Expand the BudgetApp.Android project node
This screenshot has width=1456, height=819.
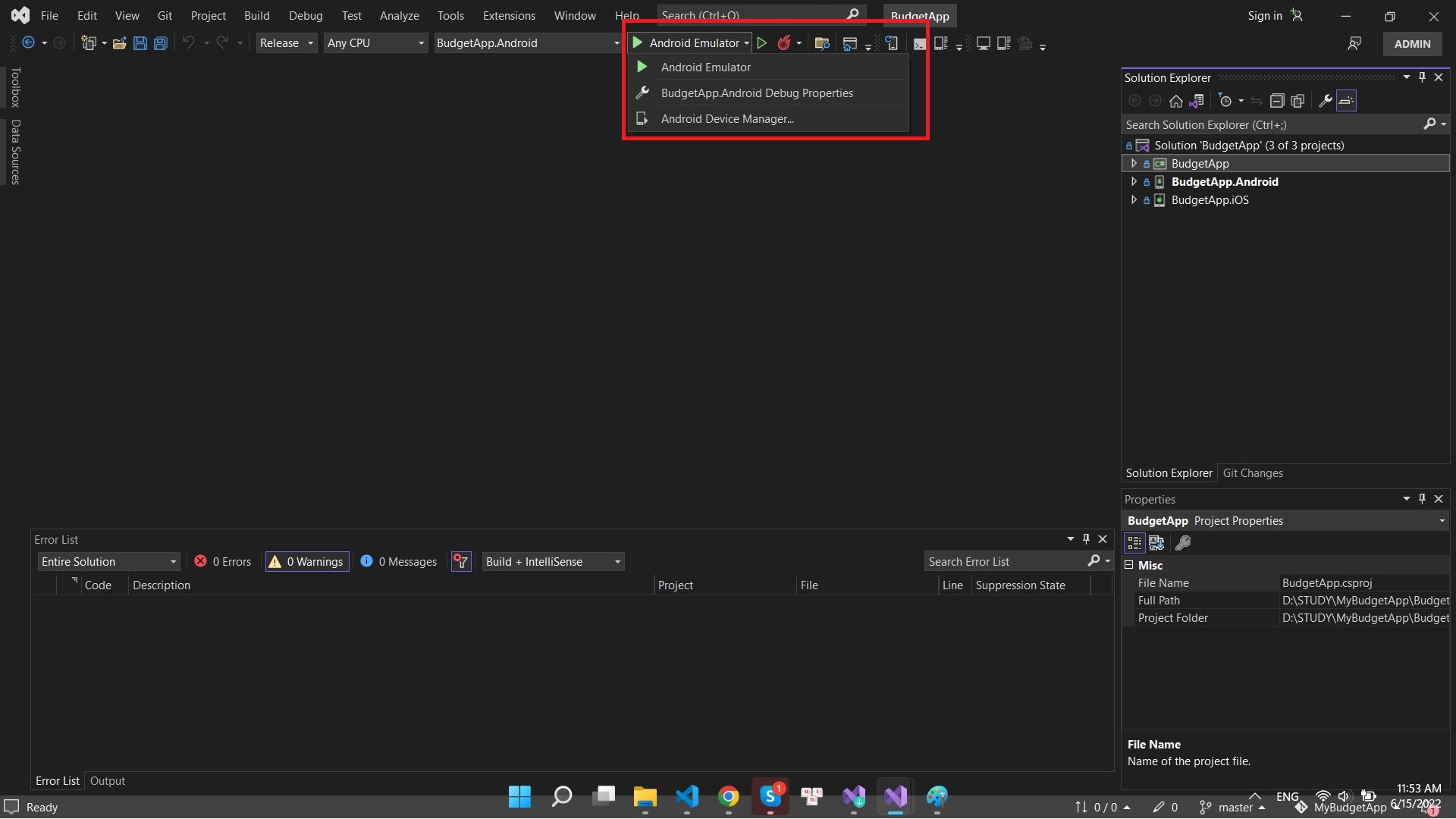pos(1134,182)
